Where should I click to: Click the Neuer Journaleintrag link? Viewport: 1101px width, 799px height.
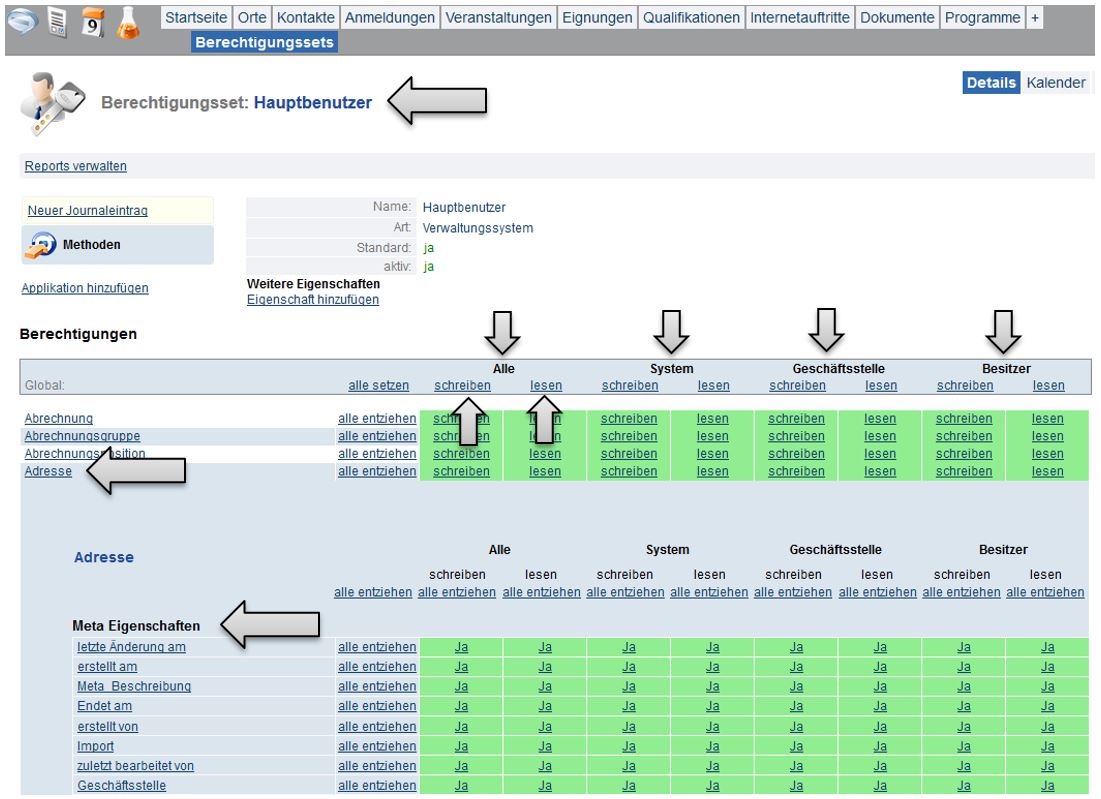(x=88, y=211)
